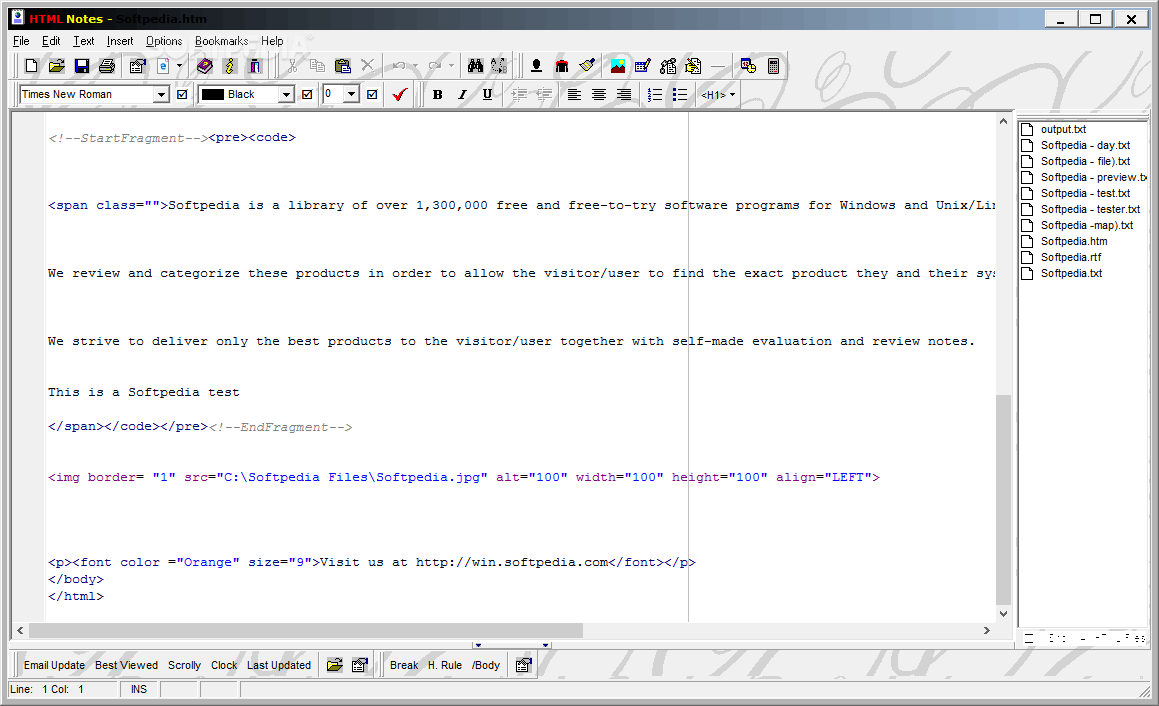Open the font size dropdown showing 0
The image size is (1159, 706).
tap(352, 95)
